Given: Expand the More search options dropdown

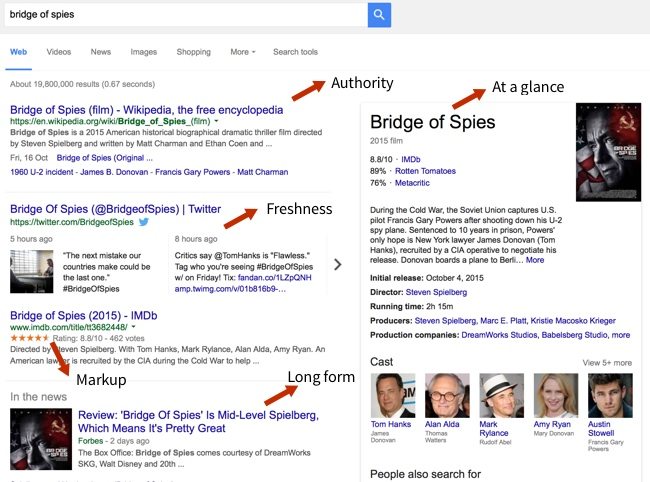Looking at the screenshot, I should (x=242, y=52).
